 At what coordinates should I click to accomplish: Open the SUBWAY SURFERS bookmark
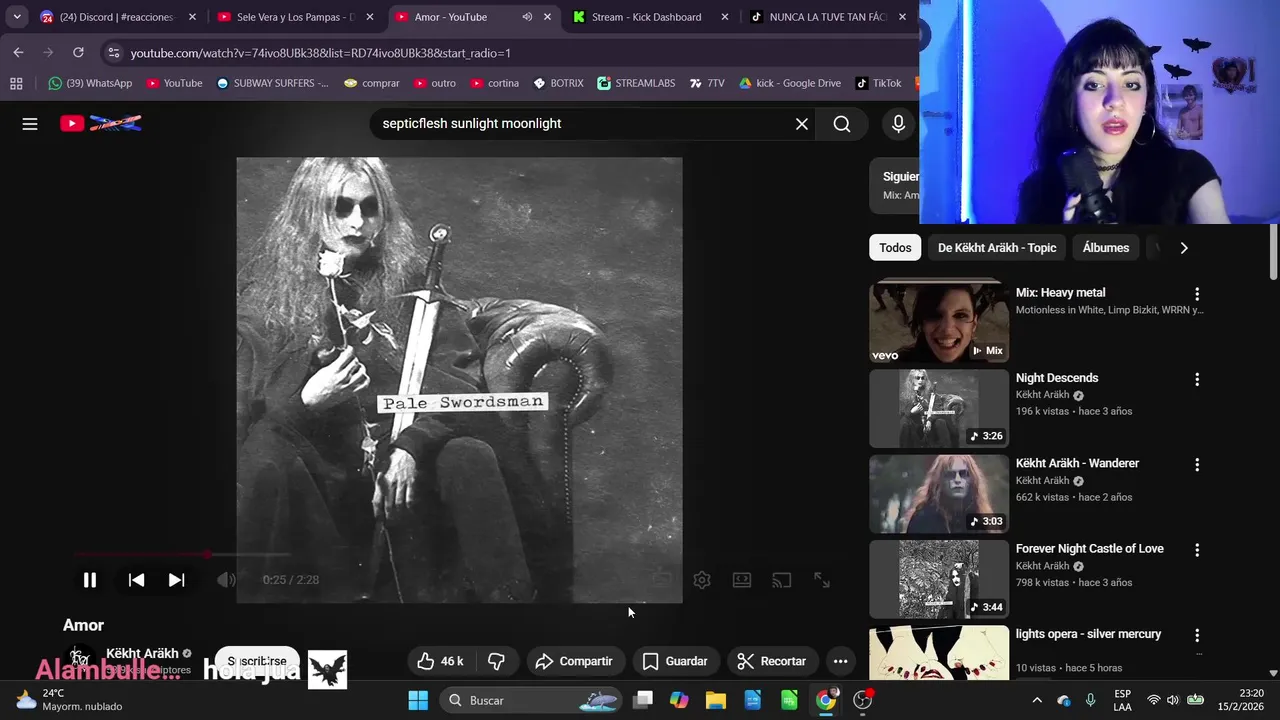pos(272,83)
